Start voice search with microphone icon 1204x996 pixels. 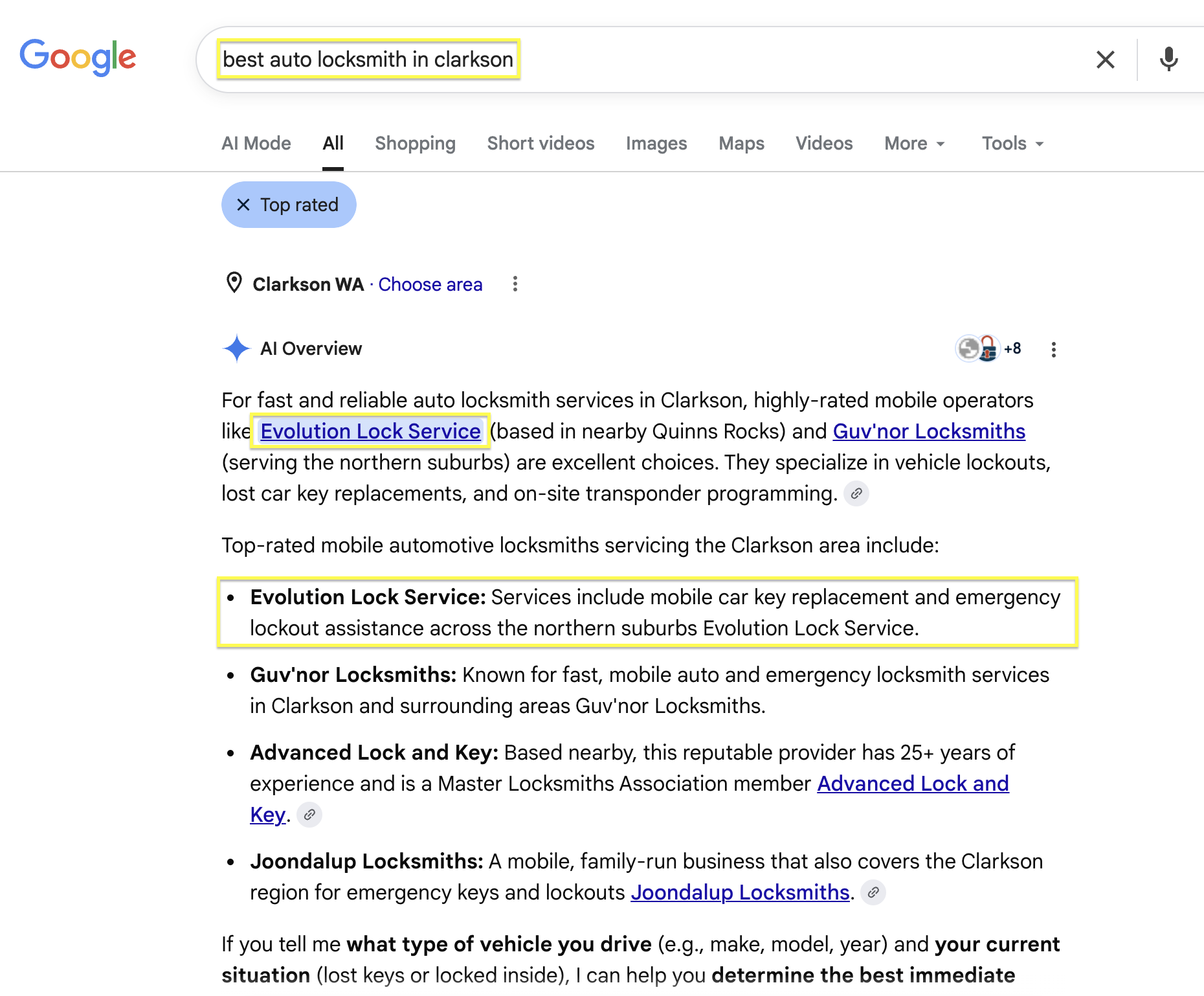[1168, 60]
